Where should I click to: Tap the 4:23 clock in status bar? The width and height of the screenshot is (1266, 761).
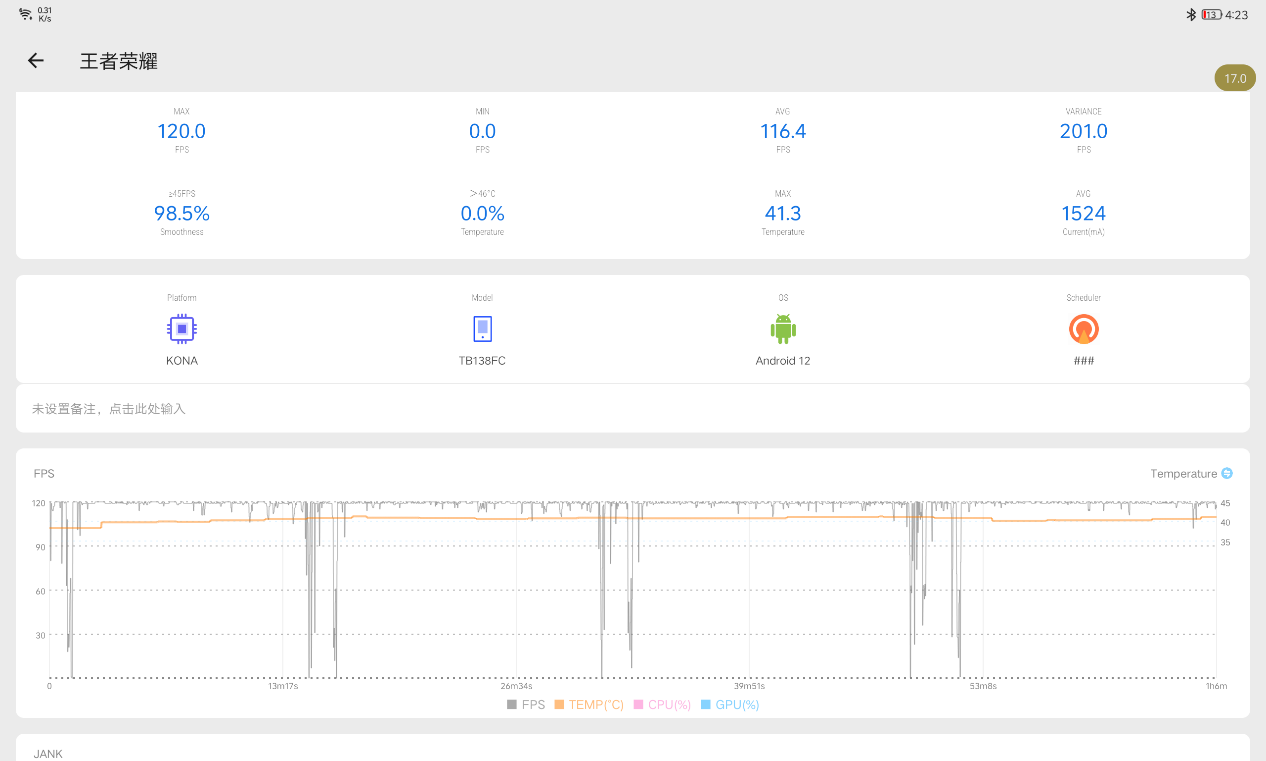[1236, 15]
